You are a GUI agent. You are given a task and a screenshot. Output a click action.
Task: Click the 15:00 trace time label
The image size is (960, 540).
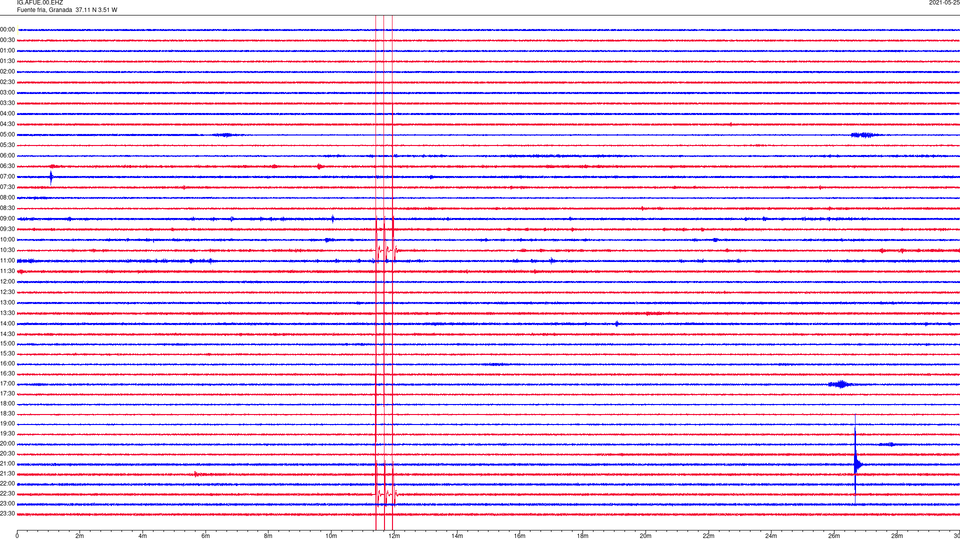coord(7,344)
